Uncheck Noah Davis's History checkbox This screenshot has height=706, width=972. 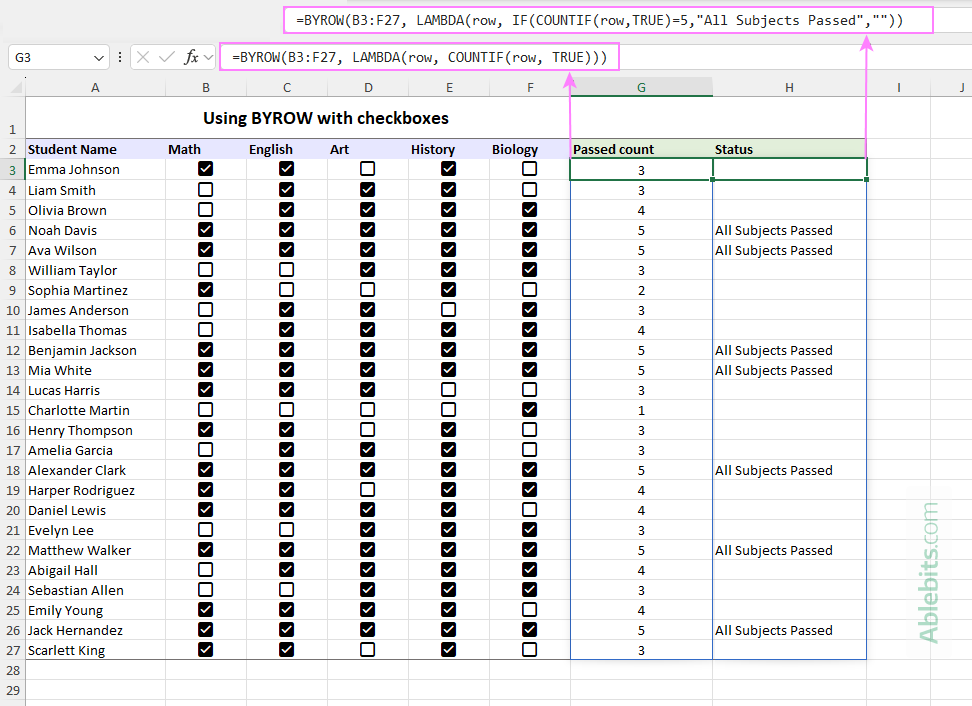click(x=449, y=230)
